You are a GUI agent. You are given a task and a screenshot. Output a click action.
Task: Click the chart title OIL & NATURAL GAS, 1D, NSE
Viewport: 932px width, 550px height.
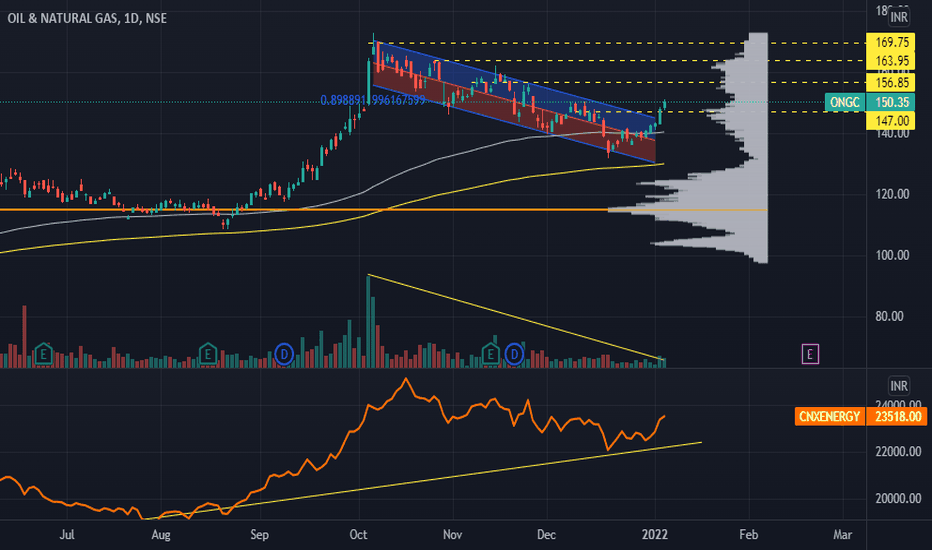click(x=87, y=18)
